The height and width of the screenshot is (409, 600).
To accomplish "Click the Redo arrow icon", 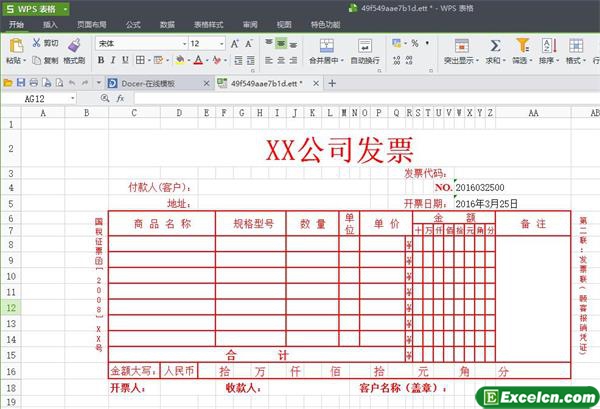I will (x=85, y=83).
